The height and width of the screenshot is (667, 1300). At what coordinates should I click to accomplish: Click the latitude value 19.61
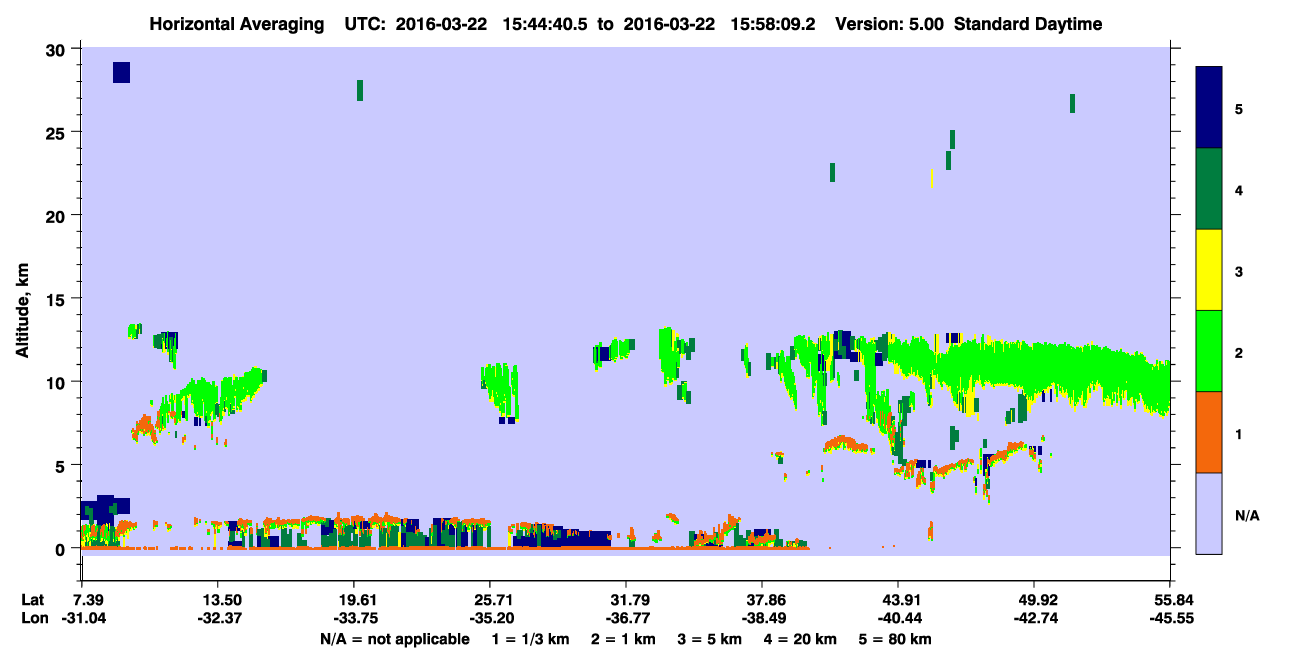tap(353, 600)
